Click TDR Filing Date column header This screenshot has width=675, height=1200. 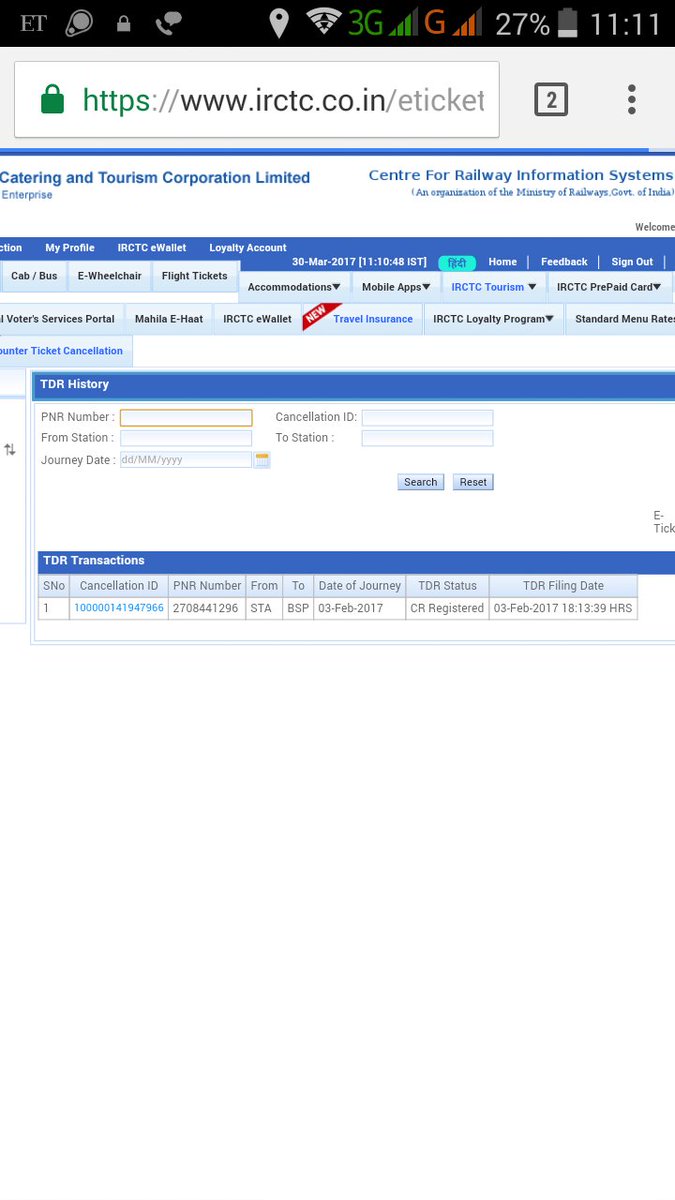click(563, 586)
